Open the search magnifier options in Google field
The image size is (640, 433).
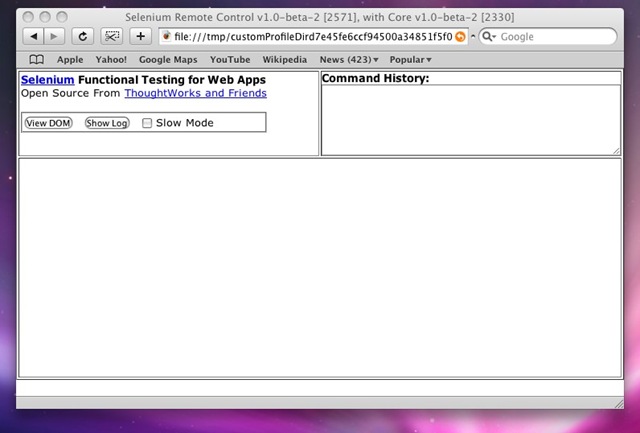click(x=489, y=37)
